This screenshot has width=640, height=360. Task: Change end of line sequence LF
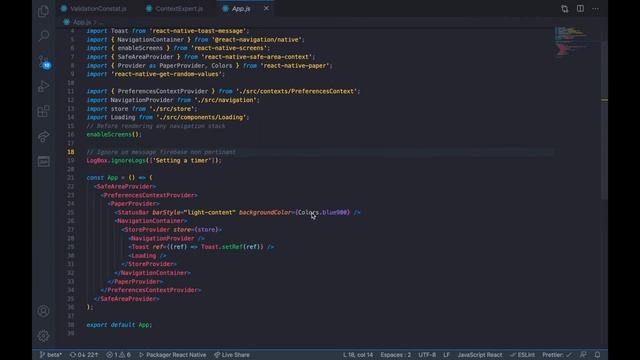(447, 355)
